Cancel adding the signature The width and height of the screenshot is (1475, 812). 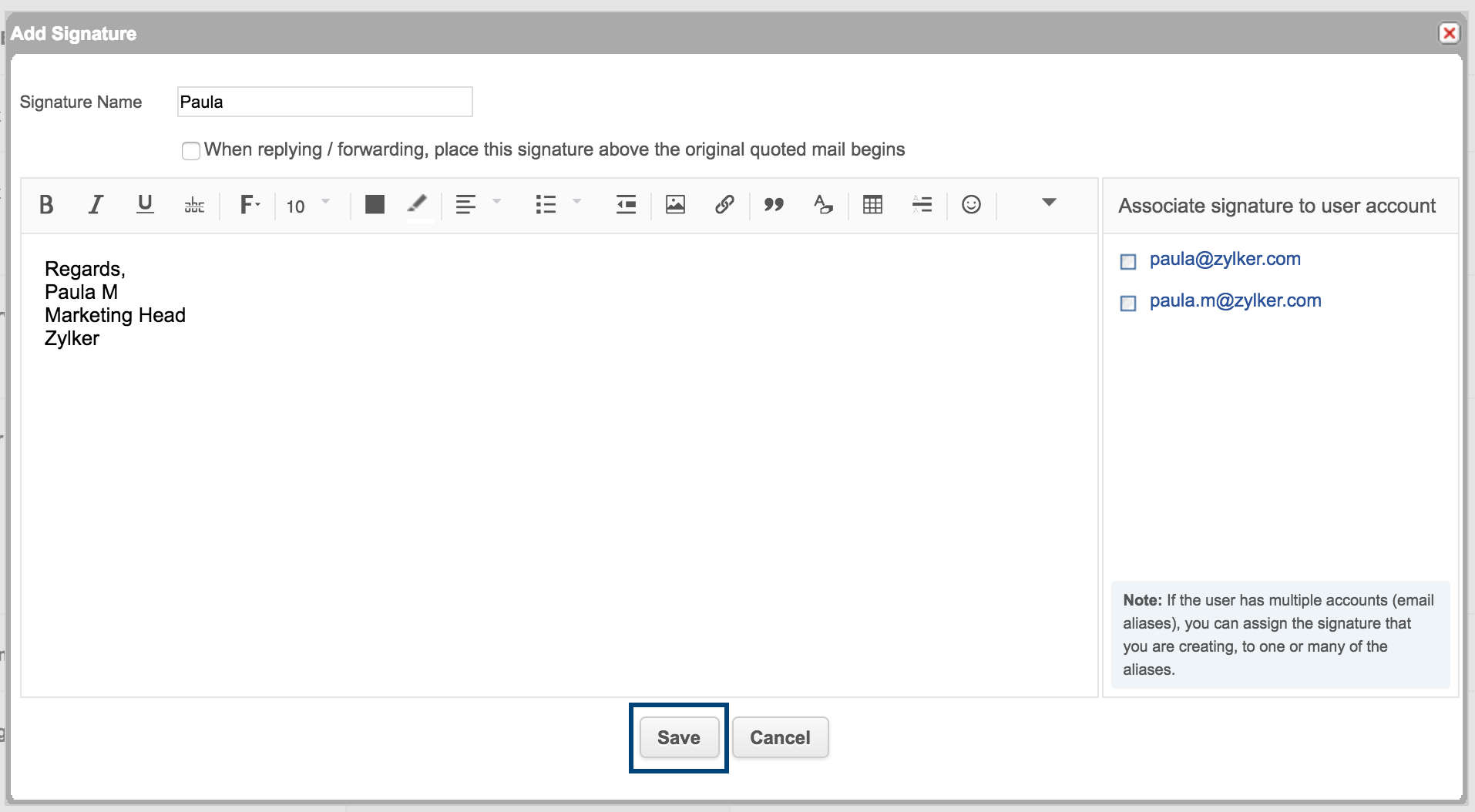(x=780, y=738)
